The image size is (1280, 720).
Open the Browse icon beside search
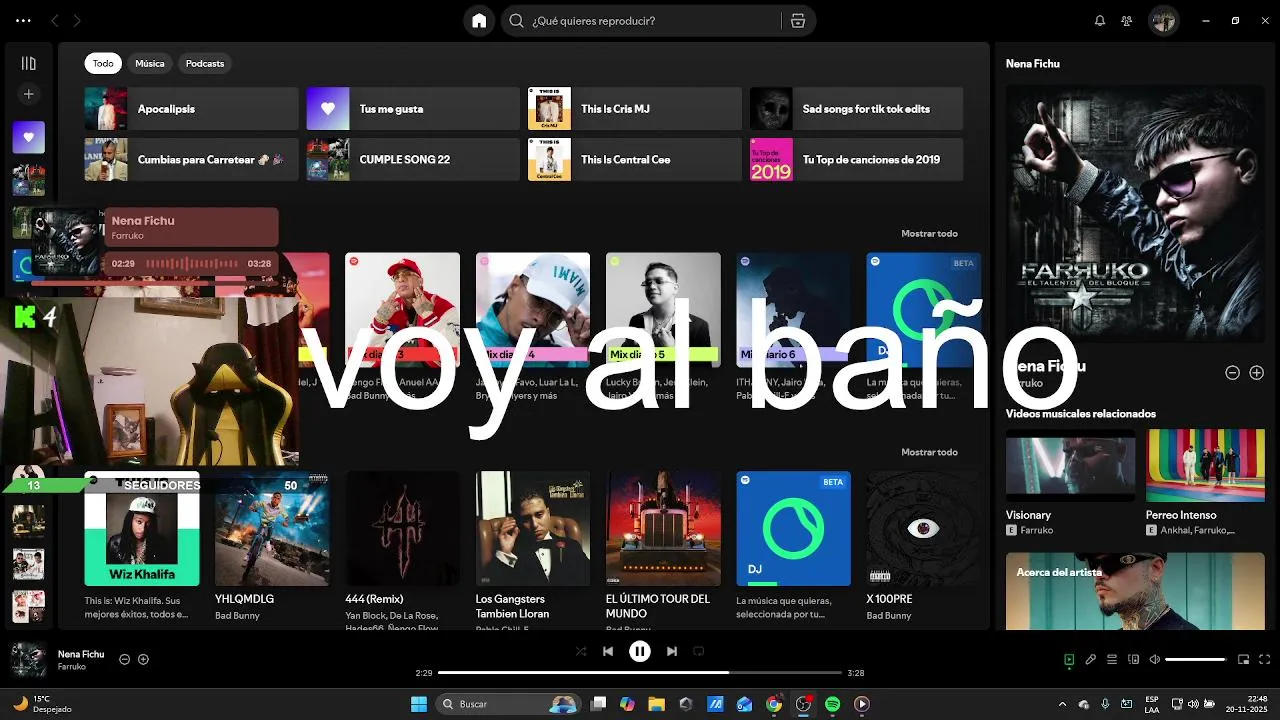click(797, 21)
